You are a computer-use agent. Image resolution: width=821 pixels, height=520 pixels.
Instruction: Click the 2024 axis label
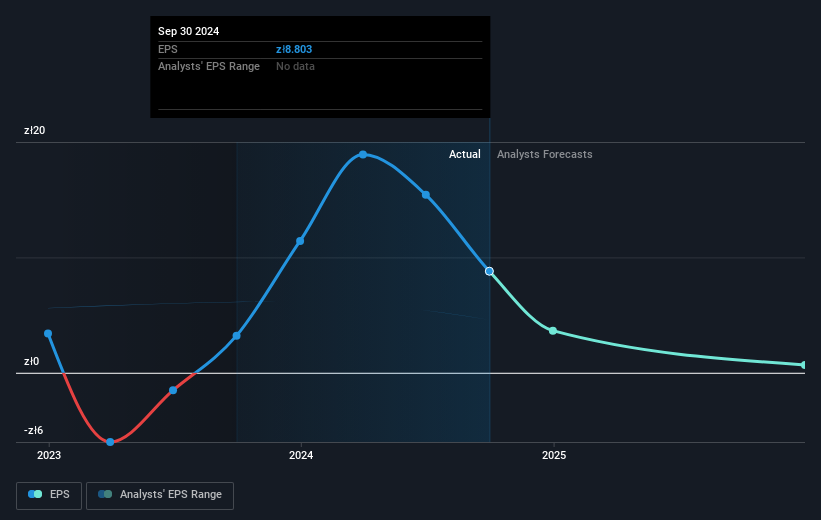pos(301,456)
